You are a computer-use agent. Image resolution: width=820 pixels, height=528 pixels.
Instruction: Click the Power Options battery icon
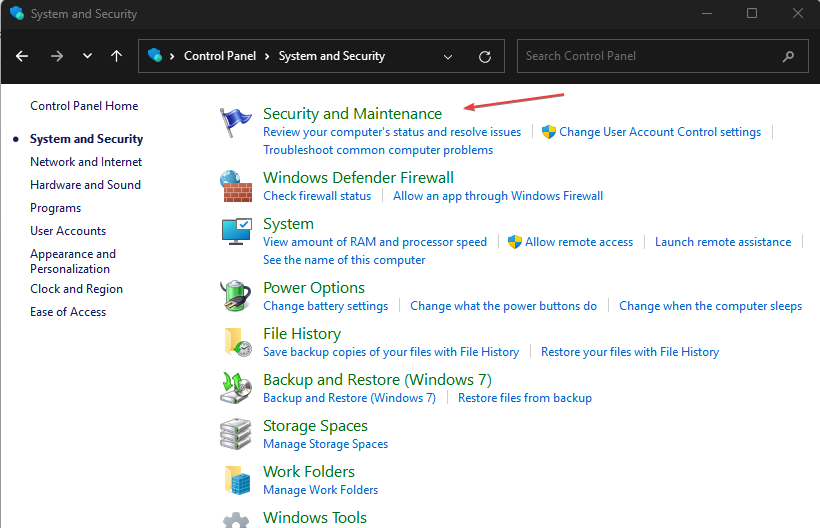[x=235, y=296]
